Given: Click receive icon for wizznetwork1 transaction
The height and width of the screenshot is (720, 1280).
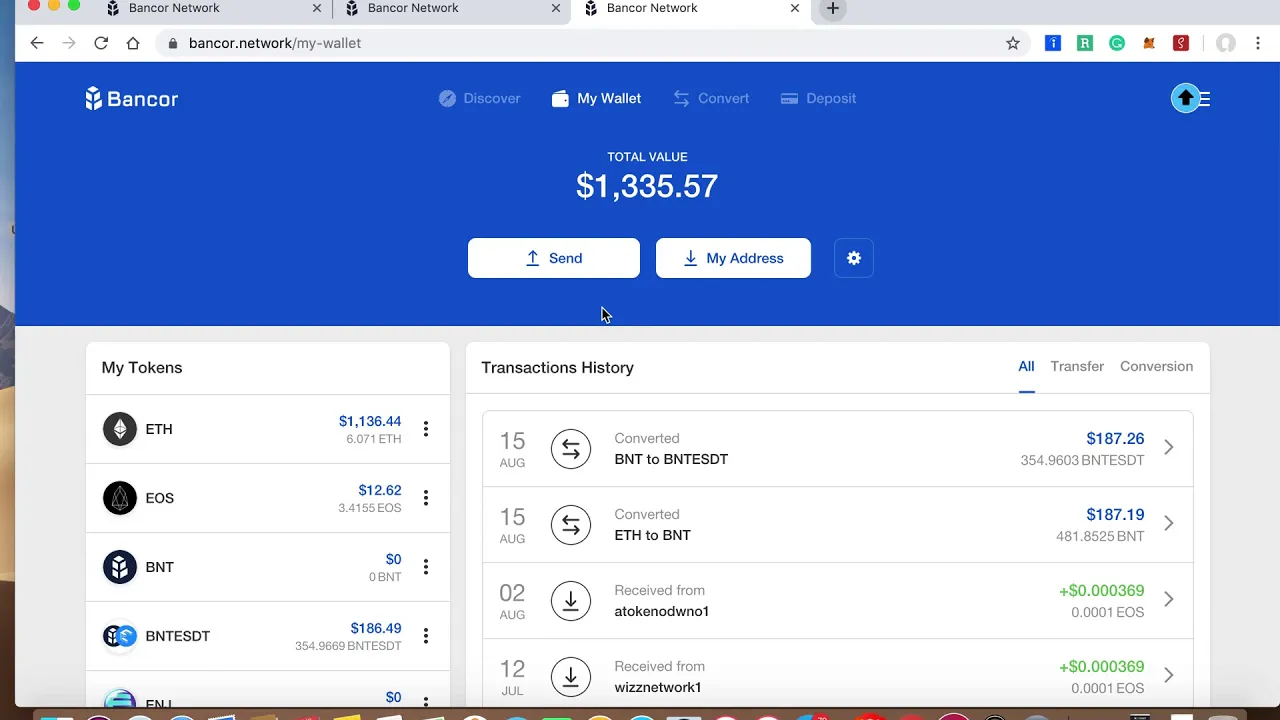Looking at the screenshot, I should click(571, 677).
